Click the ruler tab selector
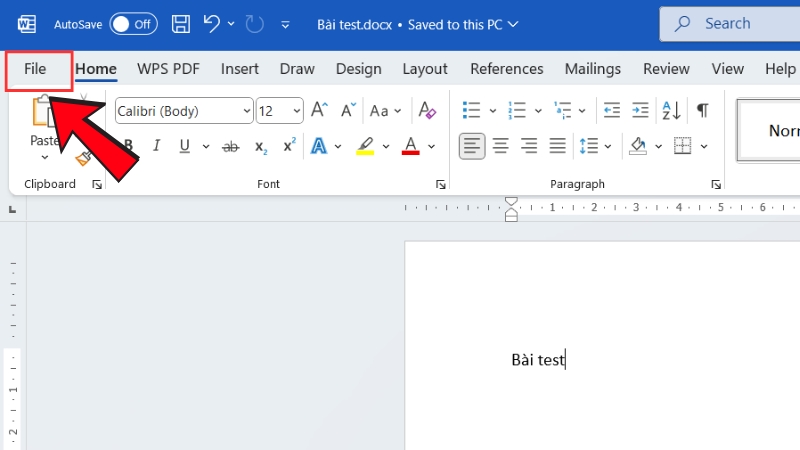The height and width of the screenshot is (450, 800). (13, 209)
